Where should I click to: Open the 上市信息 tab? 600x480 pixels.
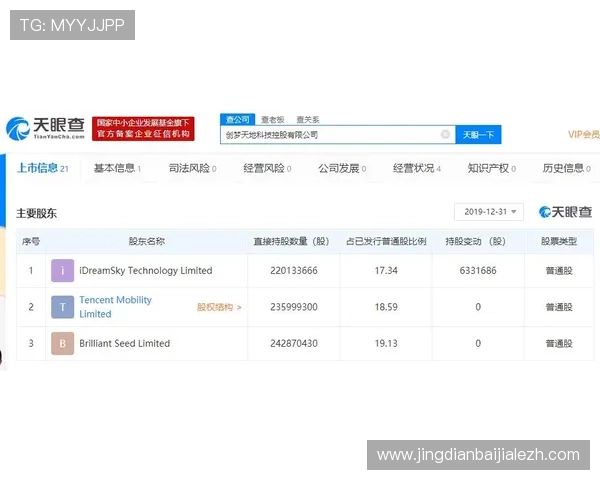[42, 168]
